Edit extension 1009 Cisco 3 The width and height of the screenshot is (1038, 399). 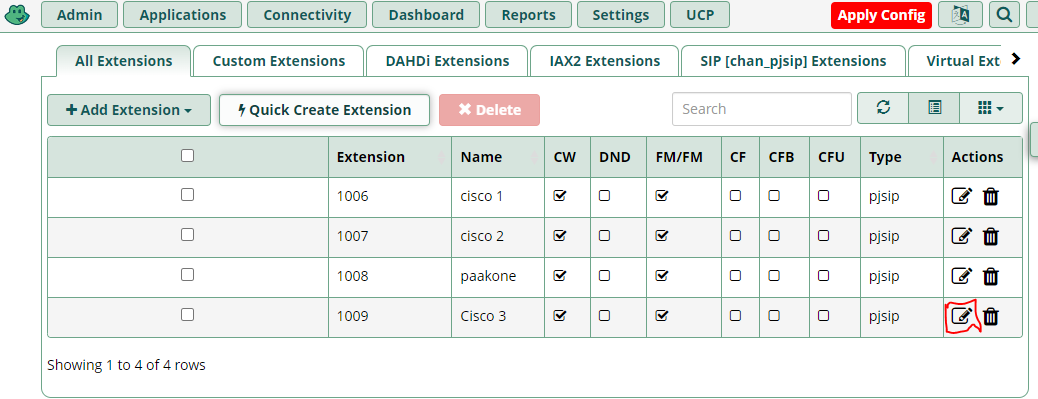961,317
